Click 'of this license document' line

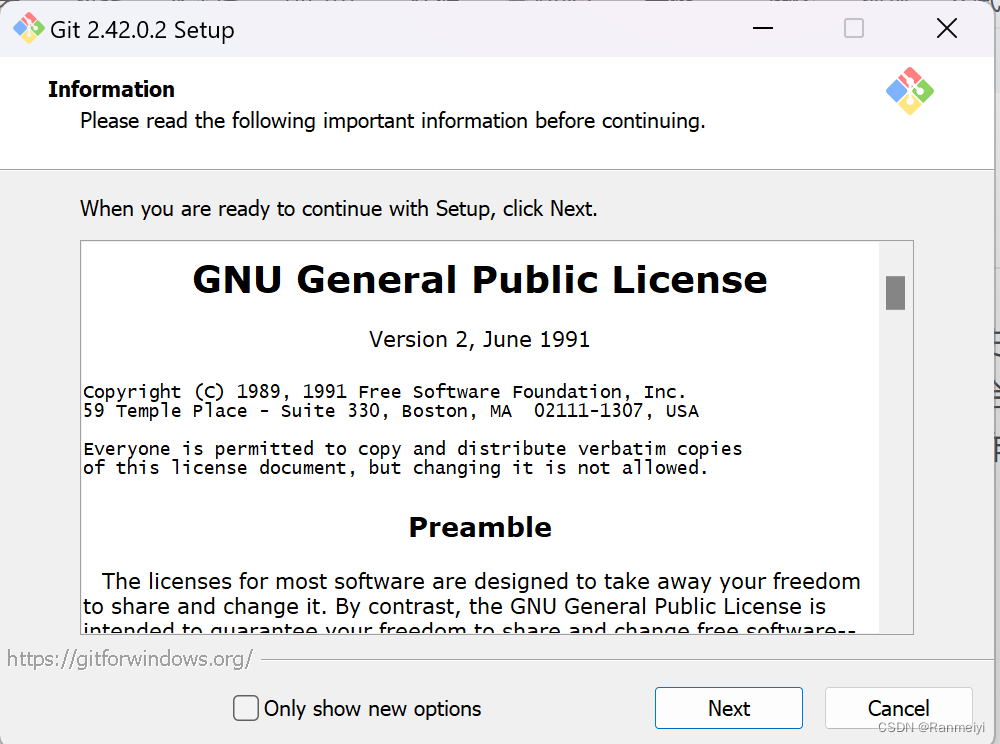tap(395, 468)
